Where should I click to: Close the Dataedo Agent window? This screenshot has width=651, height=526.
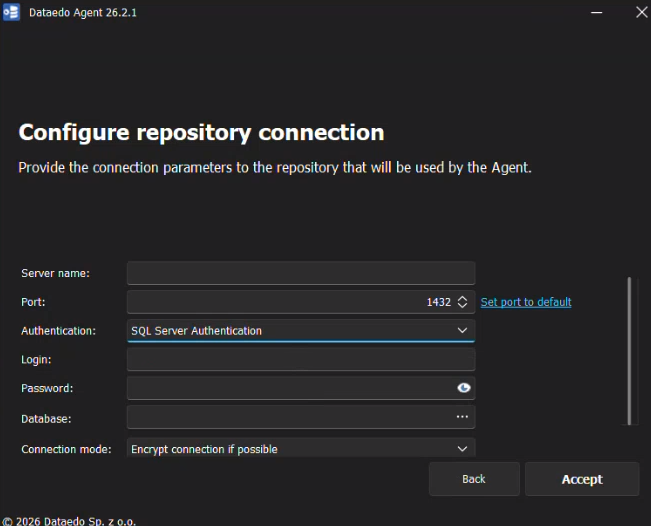coord(641,12)
